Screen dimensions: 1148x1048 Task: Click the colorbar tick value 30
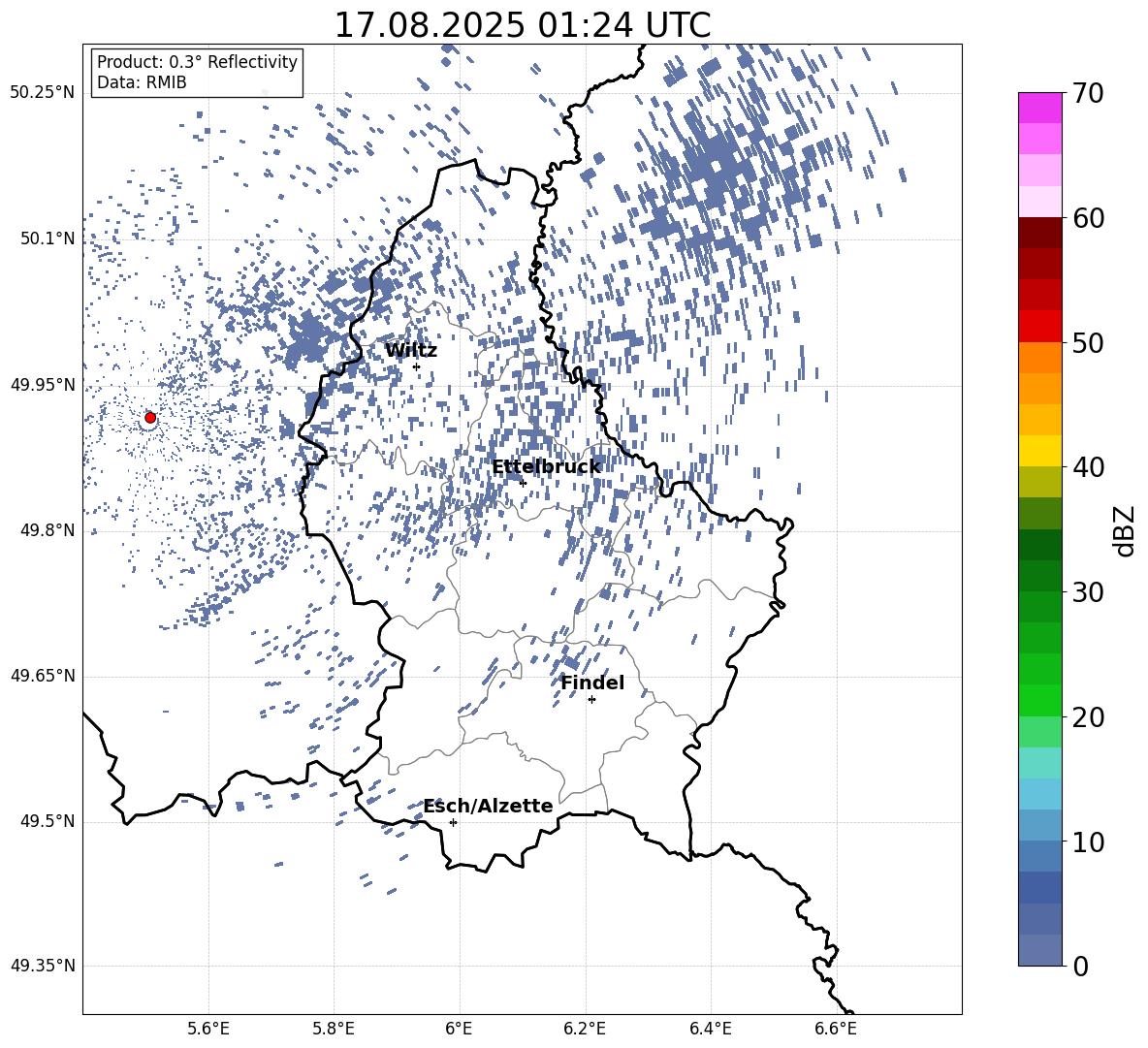1088,592
